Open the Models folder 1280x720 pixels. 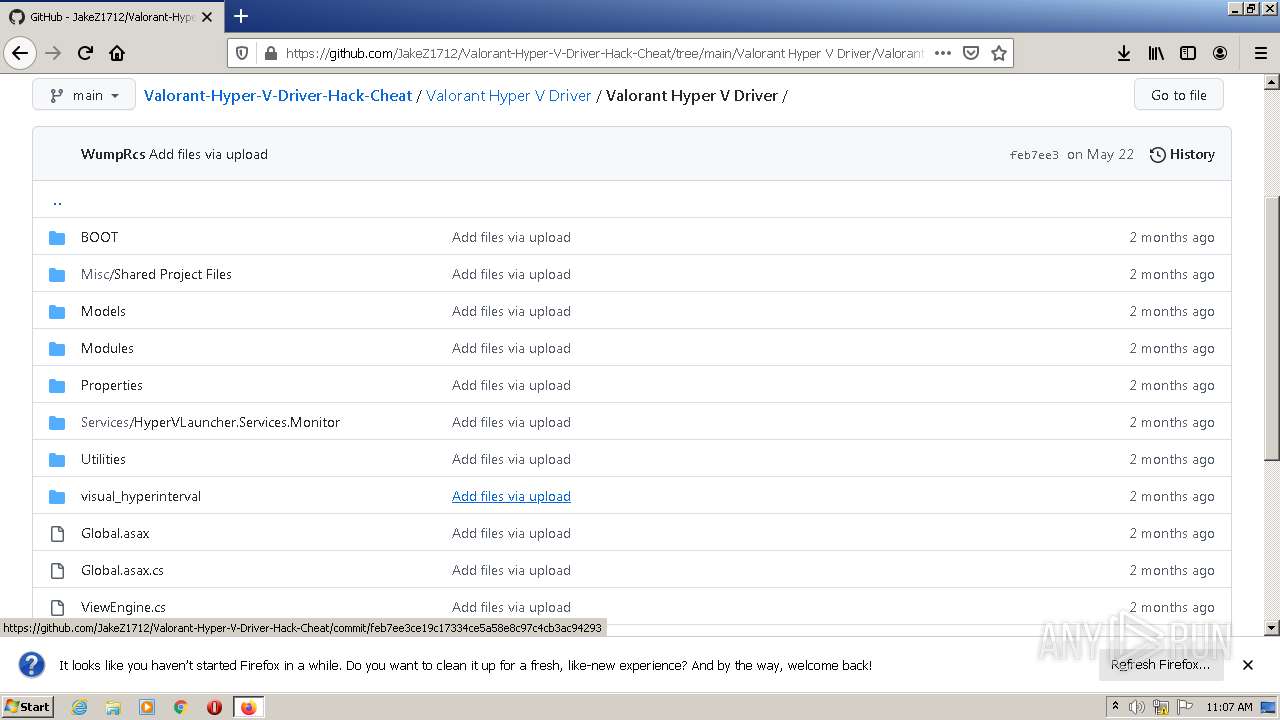[x=103, y=311]
